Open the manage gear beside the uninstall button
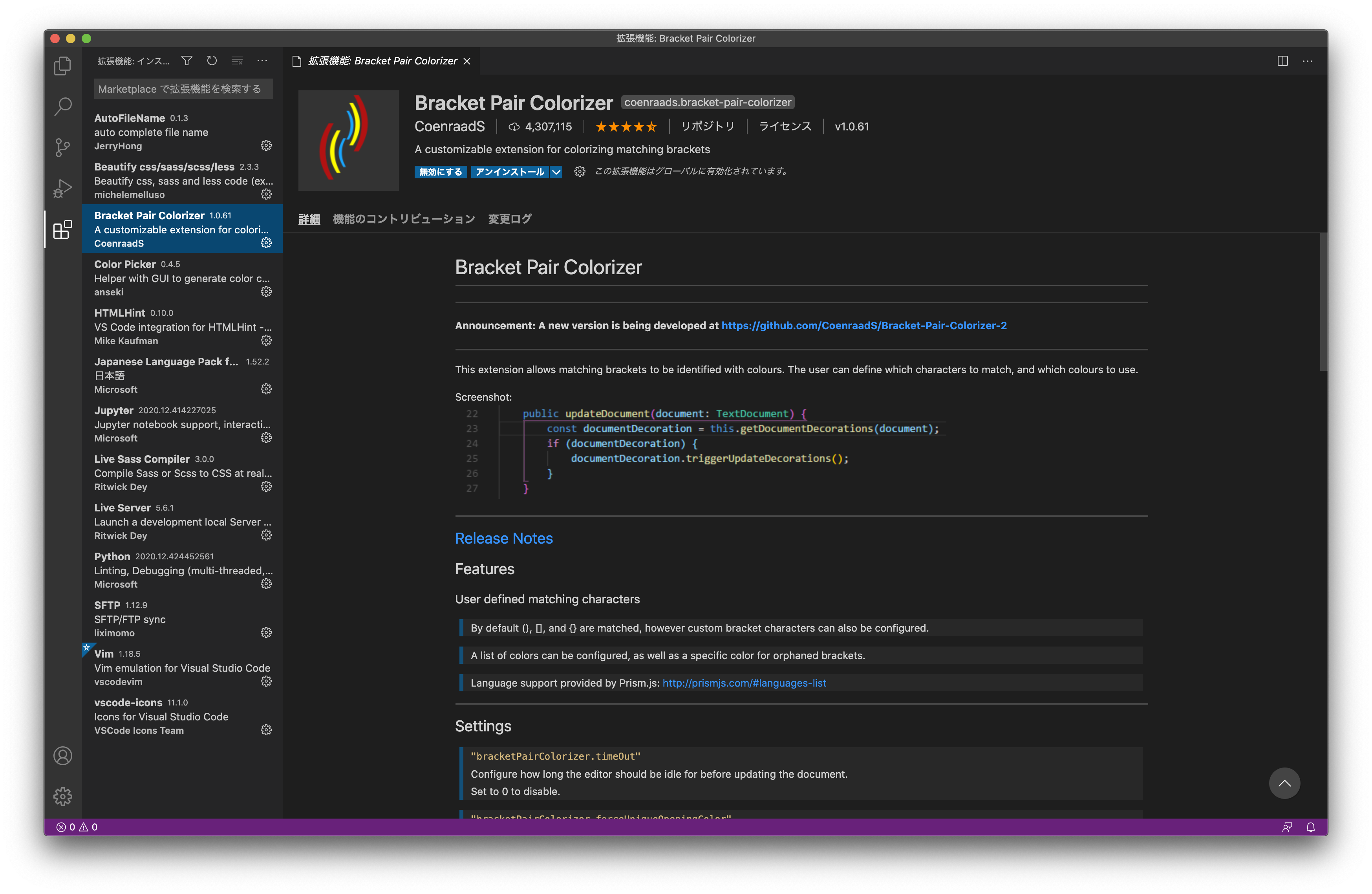This screenshot has height=894, width=1372. pyautogui.click(x=580, y=171)
